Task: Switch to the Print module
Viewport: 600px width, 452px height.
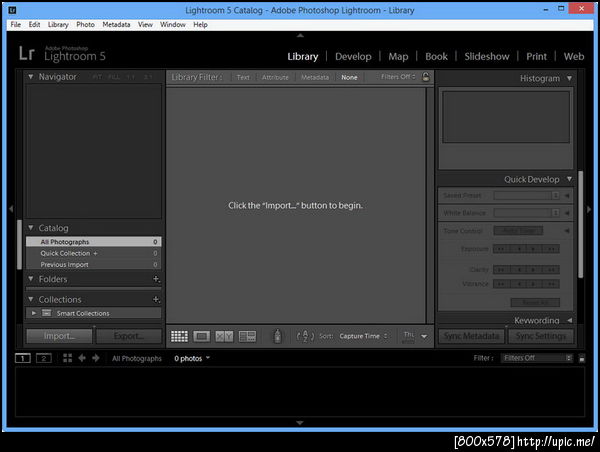Action: [x=536, y=56]
